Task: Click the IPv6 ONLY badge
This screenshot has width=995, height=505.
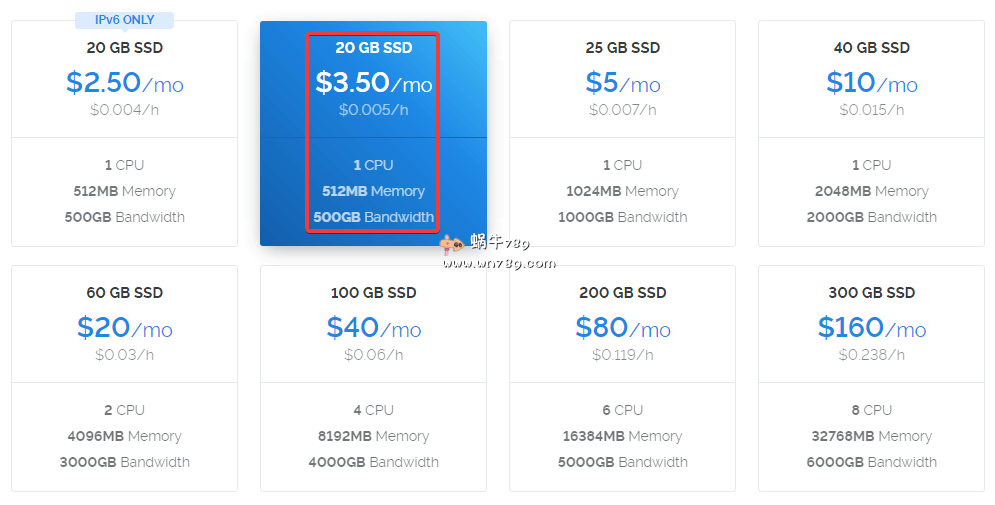Action: click(124, 20)
